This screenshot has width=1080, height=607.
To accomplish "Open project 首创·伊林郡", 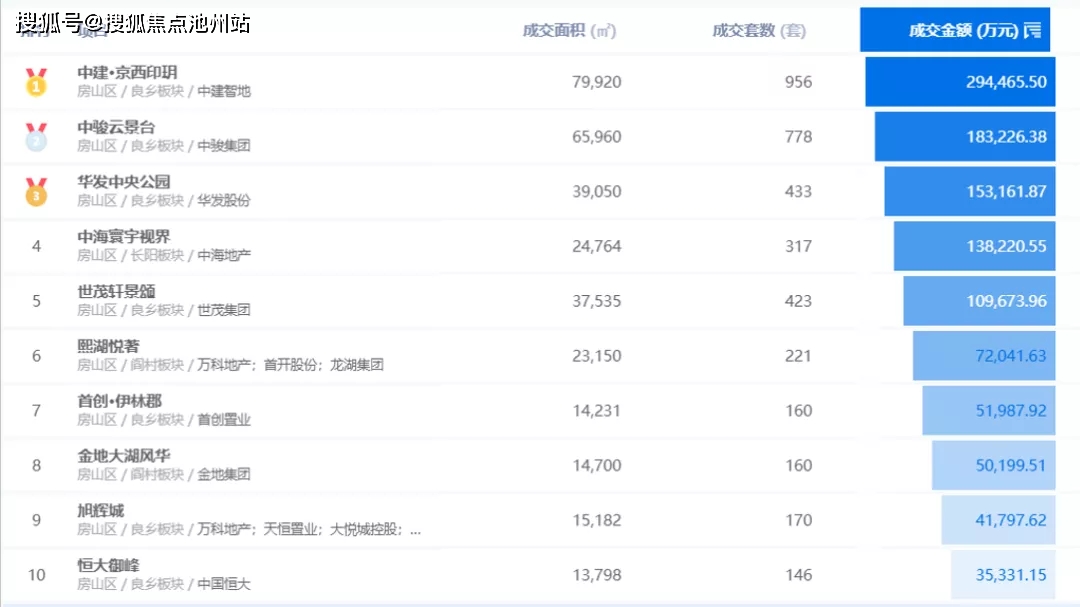I will (120, 401).
